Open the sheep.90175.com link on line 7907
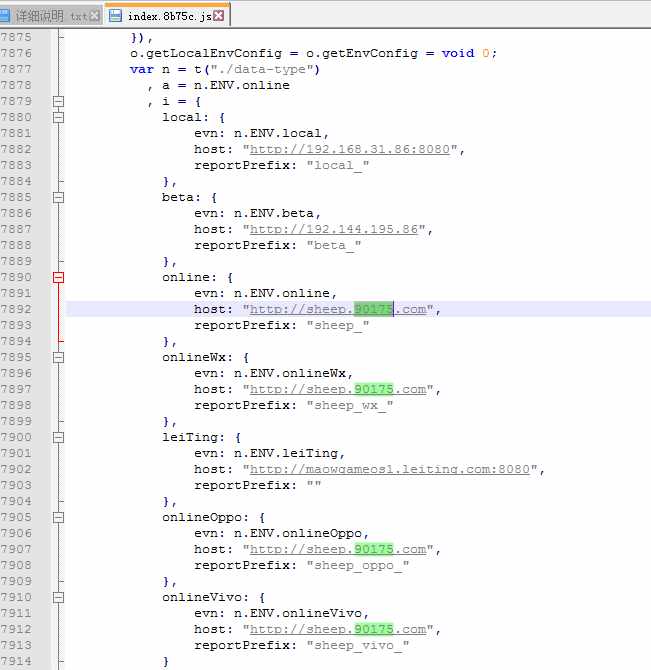This screenshot has width=651, height=670. 338,549
